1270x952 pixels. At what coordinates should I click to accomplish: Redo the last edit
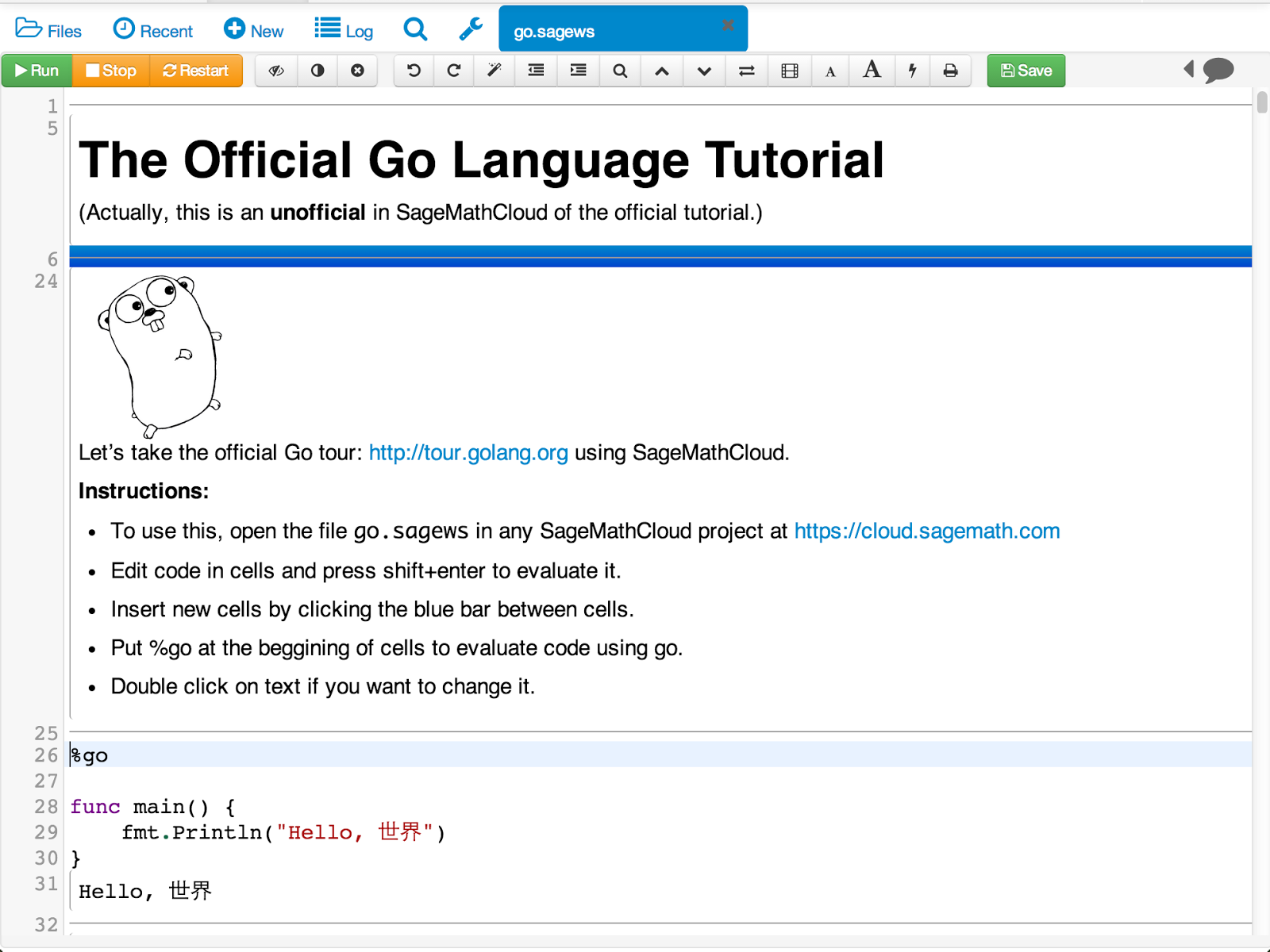(x=453, y=71)
